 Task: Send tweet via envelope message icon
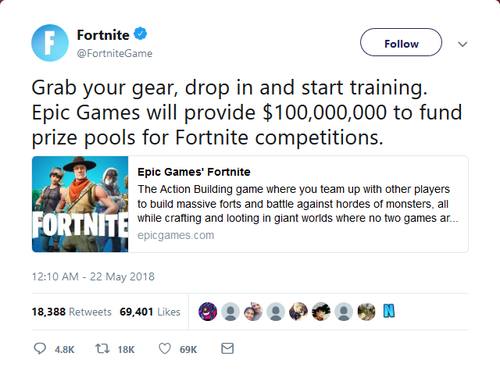(227, 349)
